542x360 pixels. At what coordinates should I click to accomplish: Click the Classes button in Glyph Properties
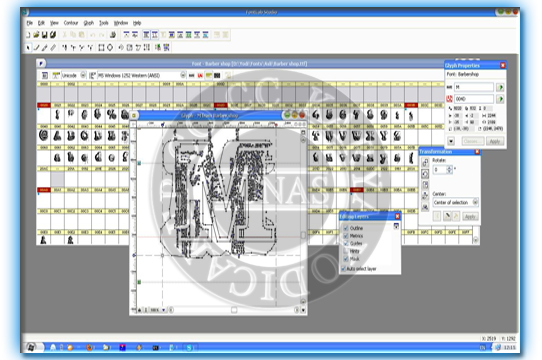(473, 141)
